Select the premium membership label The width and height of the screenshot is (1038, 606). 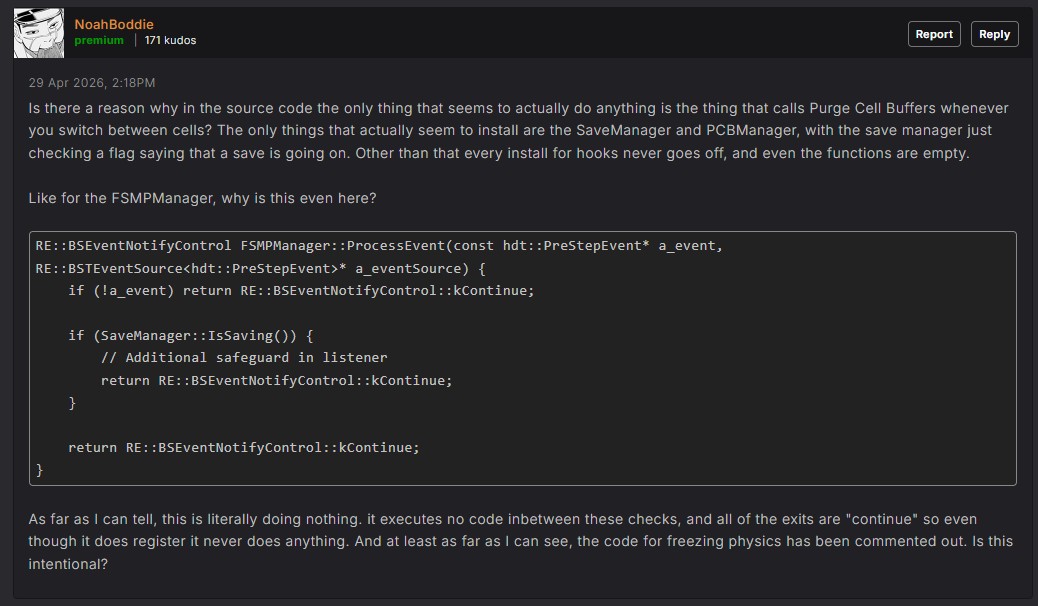coord(99,40)
